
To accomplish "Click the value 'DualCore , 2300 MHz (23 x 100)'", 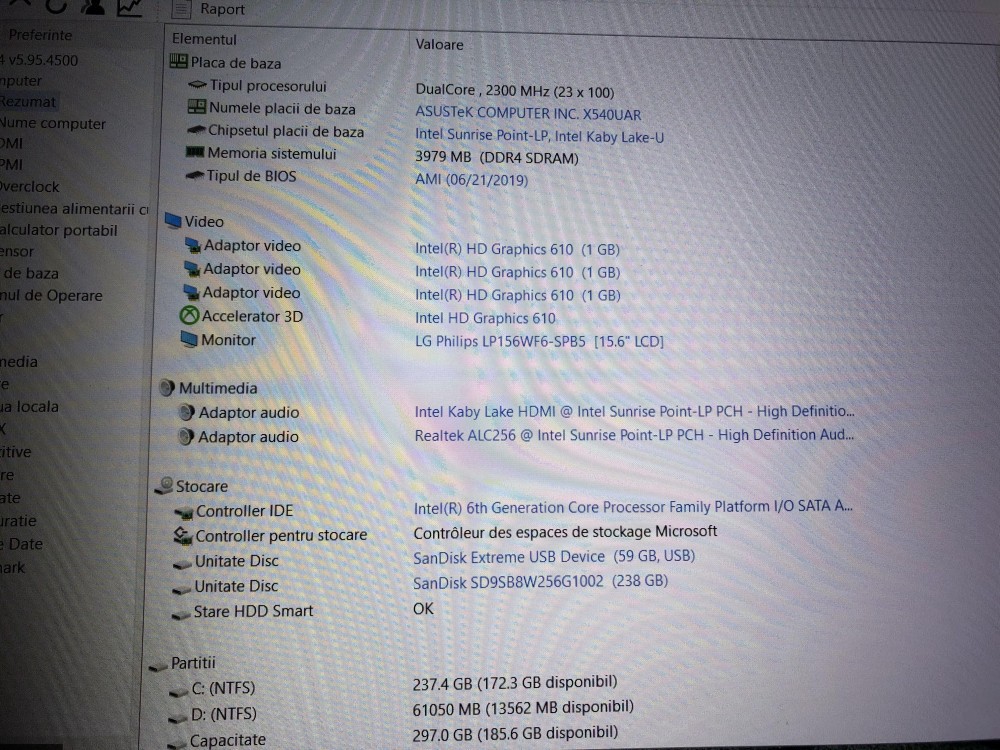I will [515, 91].
